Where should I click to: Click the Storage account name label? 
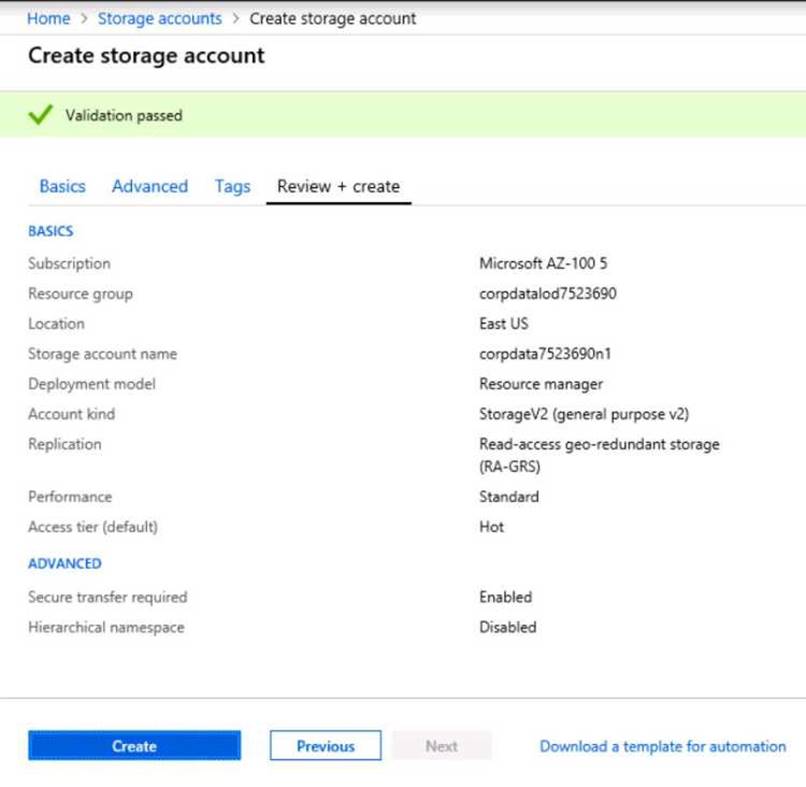pyautogui.click(x=103, y=354)
